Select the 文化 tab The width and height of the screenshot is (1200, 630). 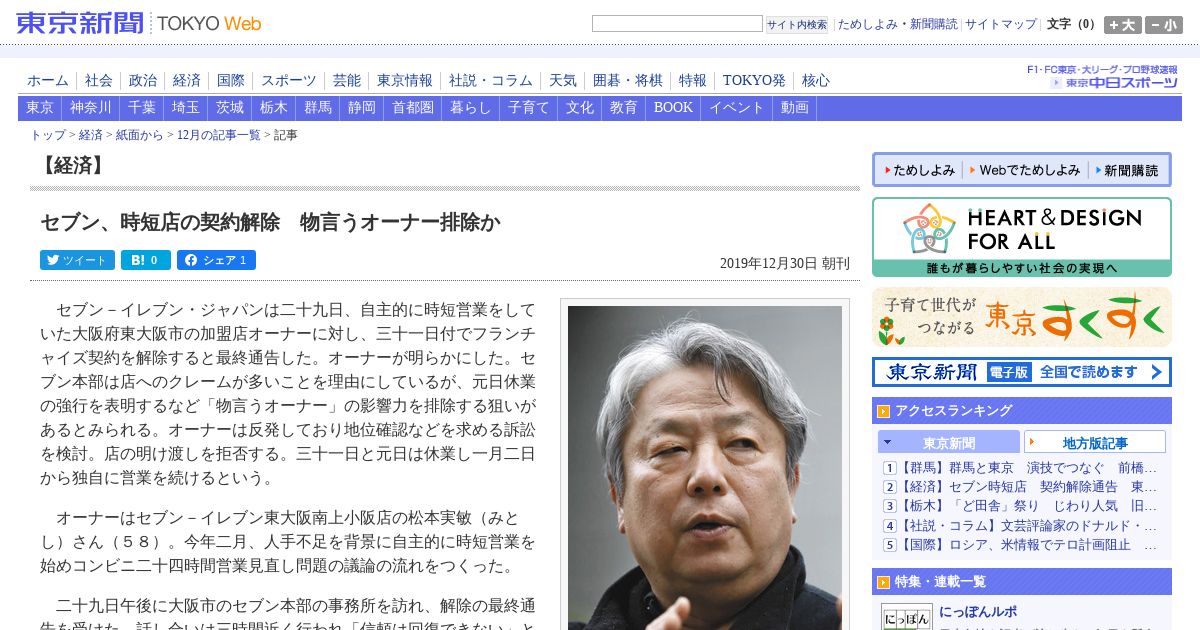click(580, 108)
